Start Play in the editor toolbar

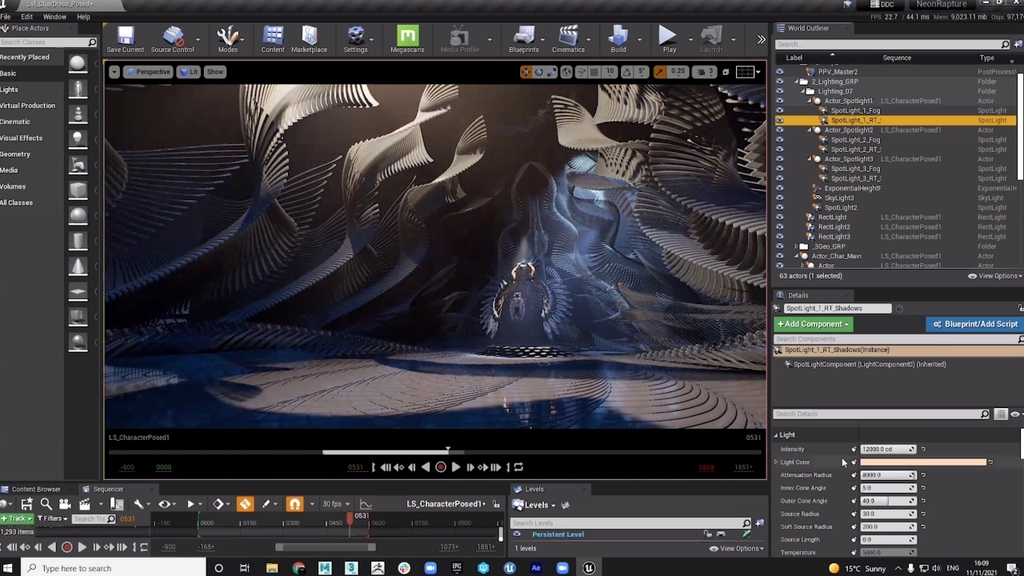coord(668,39)
